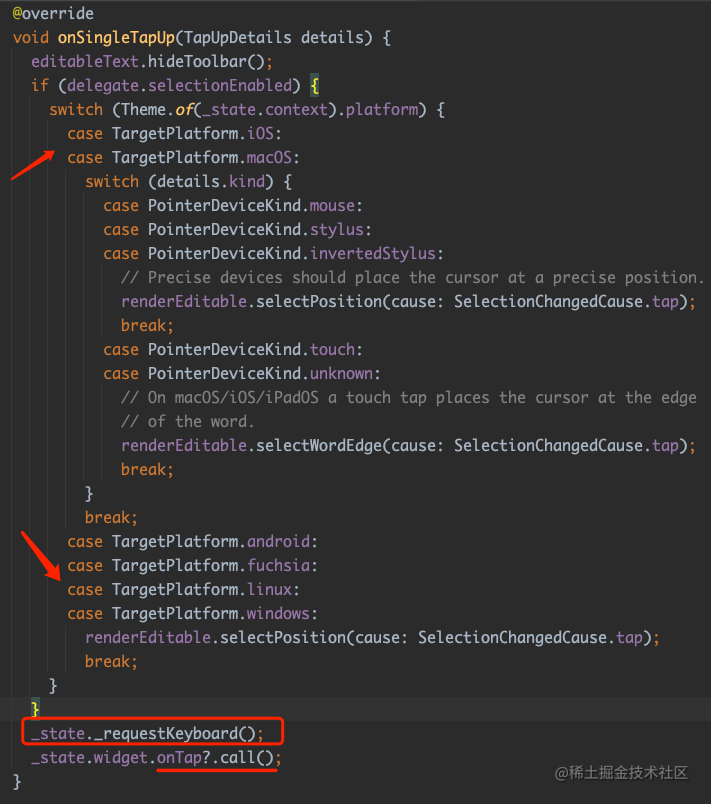
Task: Click the @override annotation
Action: coord(53,13)
